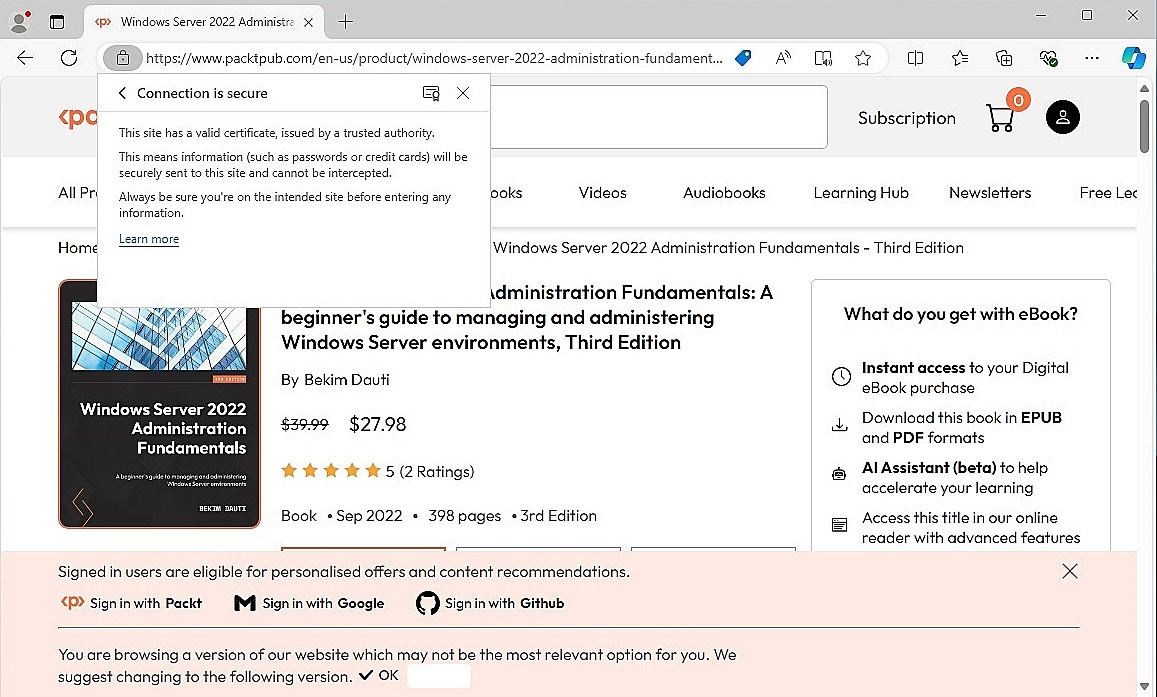Sign in with Packt
1157x697 pixels.
pos(131,603)
